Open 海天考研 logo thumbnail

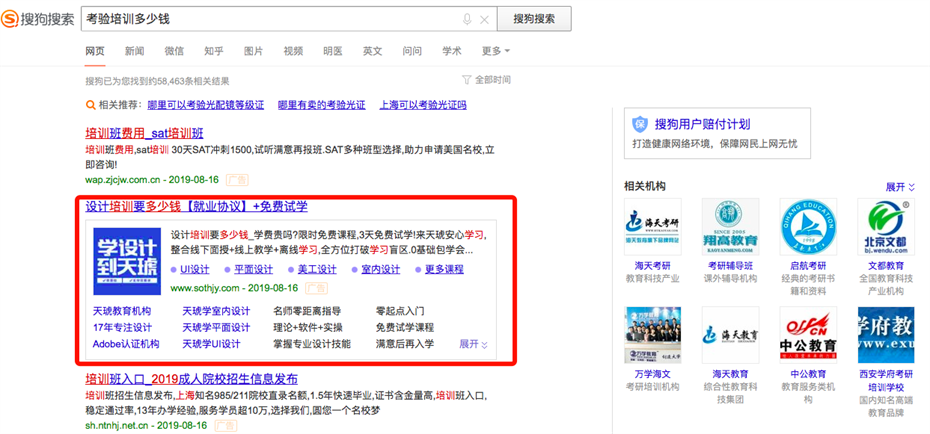[652, 227]
